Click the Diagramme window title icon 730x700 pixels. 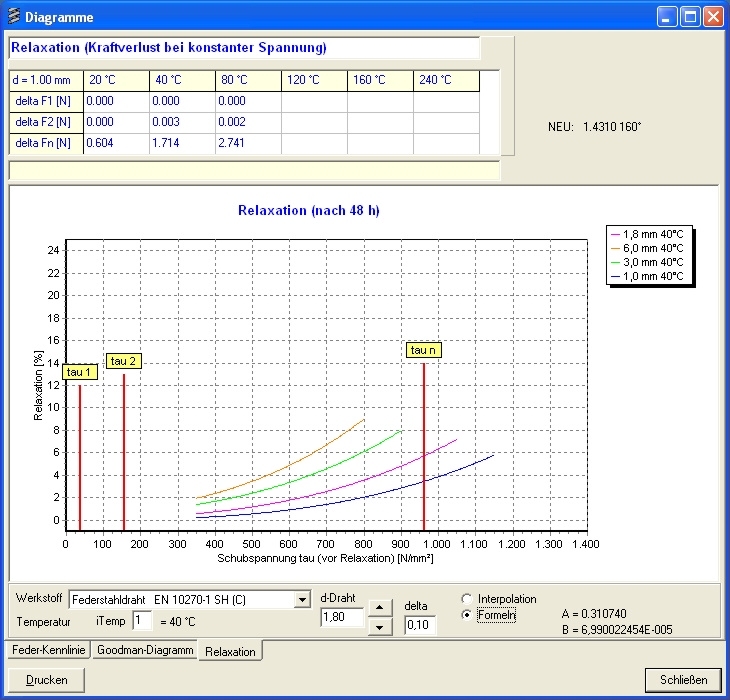[x=13, y=17]
